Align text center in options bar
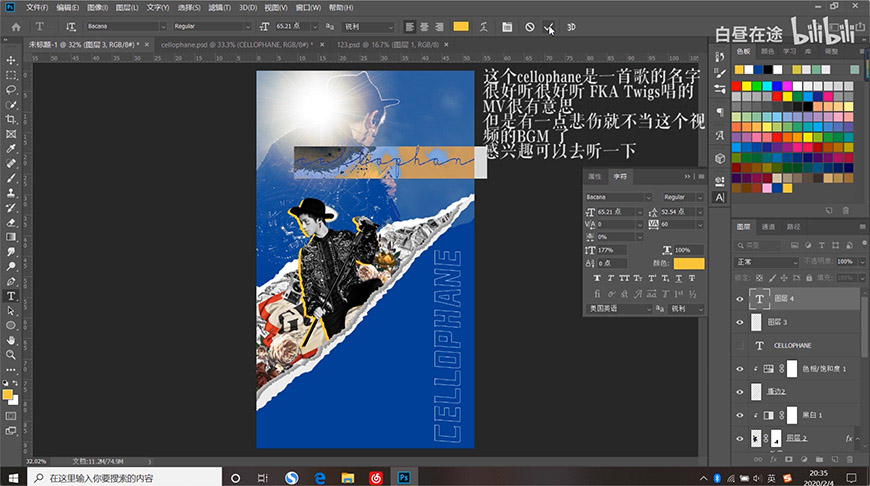This screenshot has height=486, width=870. pos(424,27)
